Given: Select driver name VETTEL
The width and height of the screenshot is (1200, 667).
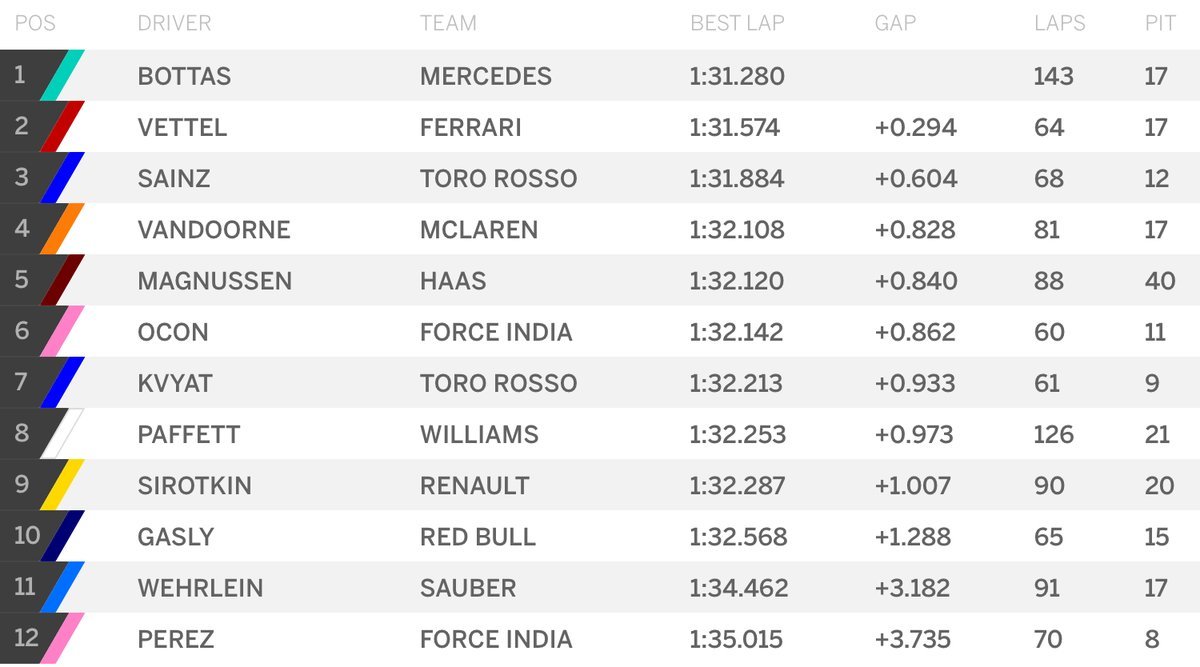Looking at the screenshot, I should coord(182,128).
